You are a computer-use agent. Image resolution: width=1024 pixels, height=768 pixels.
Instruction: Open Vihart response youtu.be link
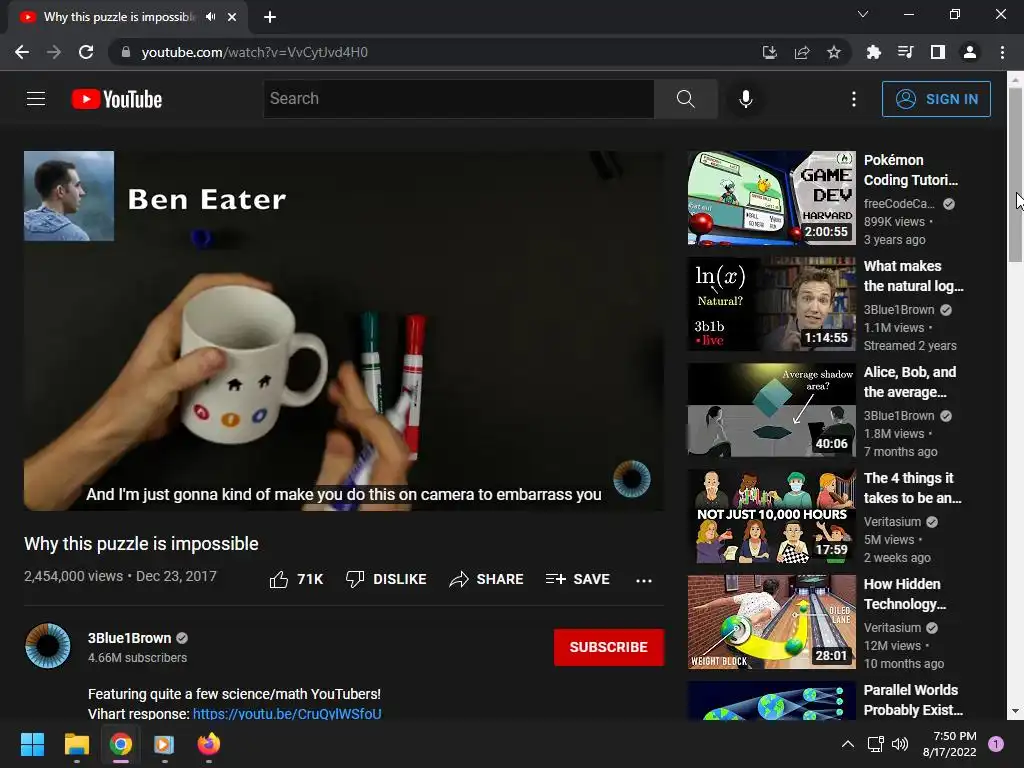[287, 714]
